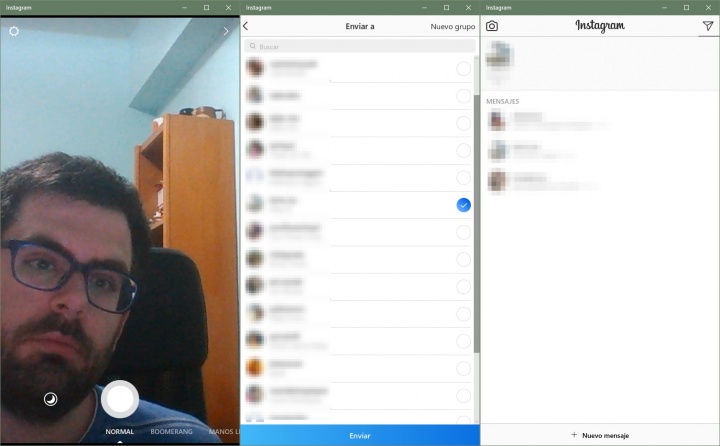Close the messages Instagram window

(x=708, y=7)
